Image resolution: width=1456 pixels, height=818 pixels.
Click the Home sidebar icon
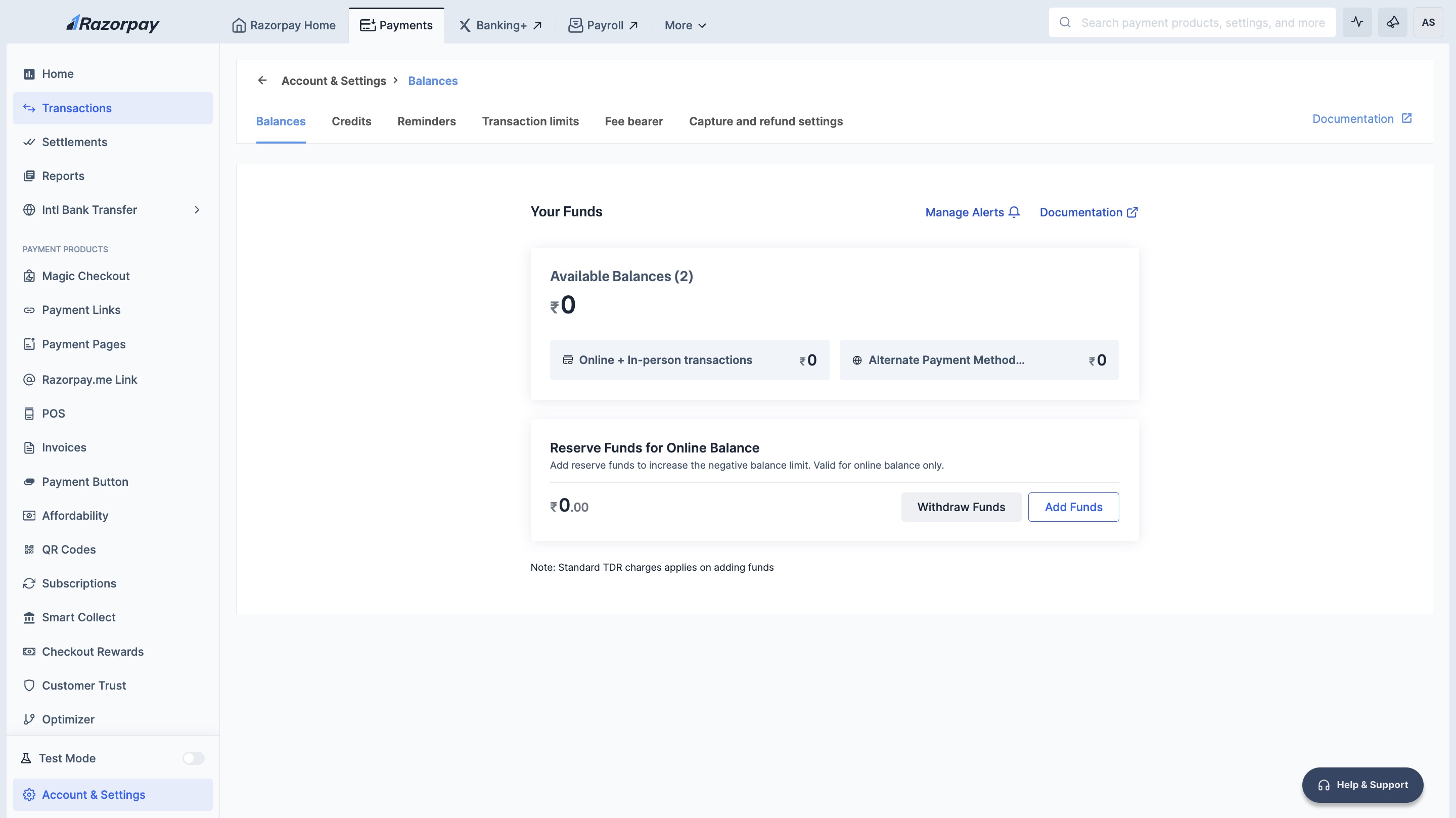pyautogui.click(x=29, y=74)
